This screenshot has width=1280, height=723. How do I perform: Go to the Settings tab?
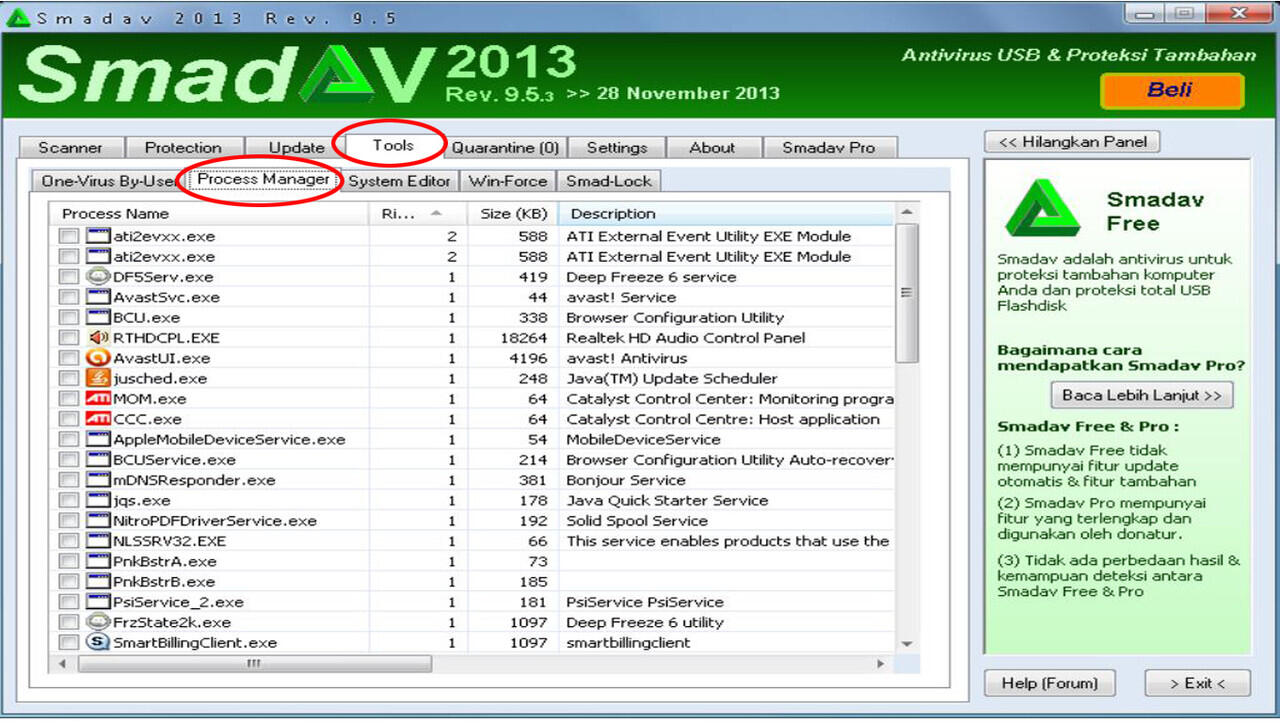click(x=616, y=147)
